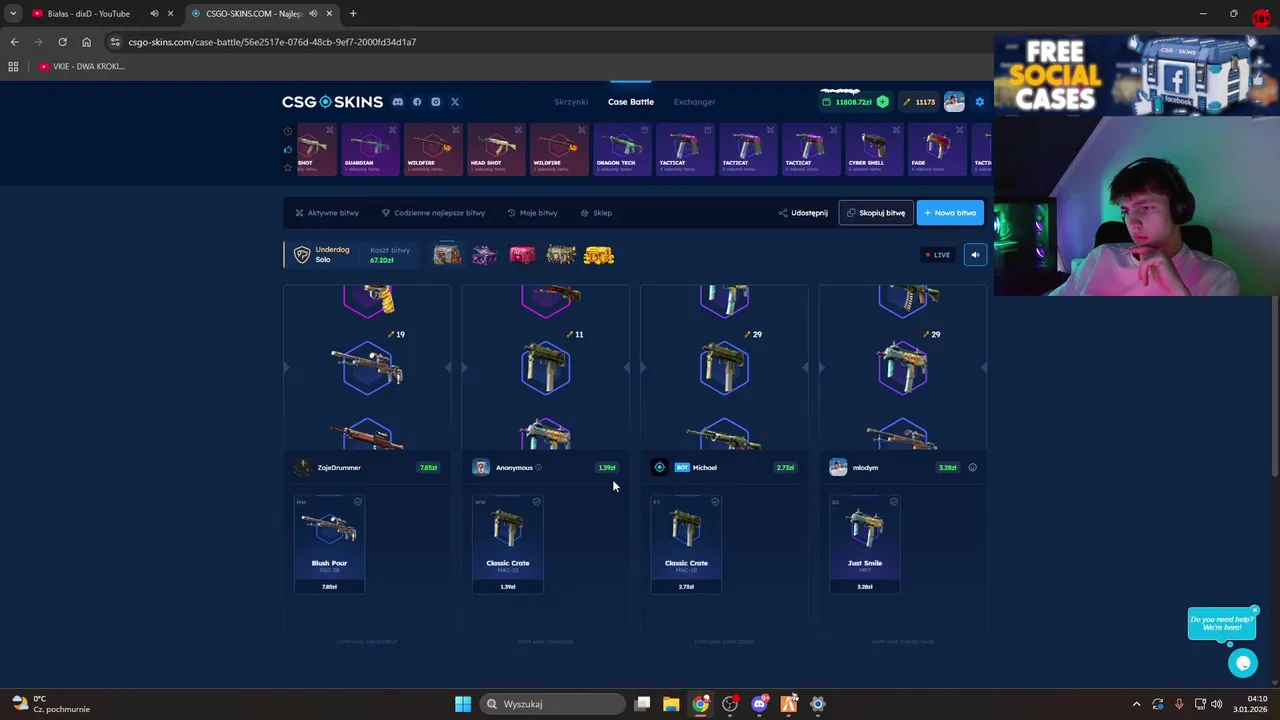The width and height of the screenshot is (1280, 720).
Task: Click shield icon on Just Smile card
Action: click(894, 502)
